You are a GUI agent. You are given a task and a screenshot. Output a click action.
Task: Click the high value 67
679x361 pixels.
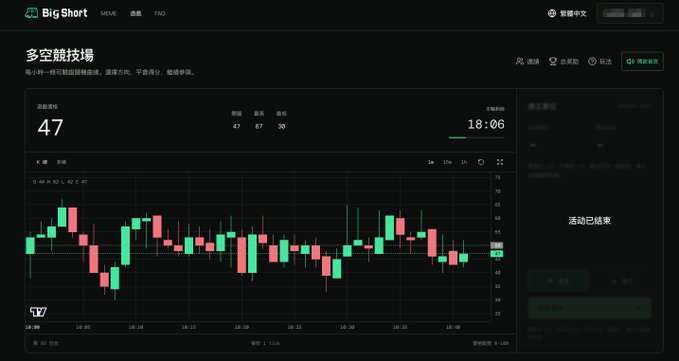(x=259, y=126)
